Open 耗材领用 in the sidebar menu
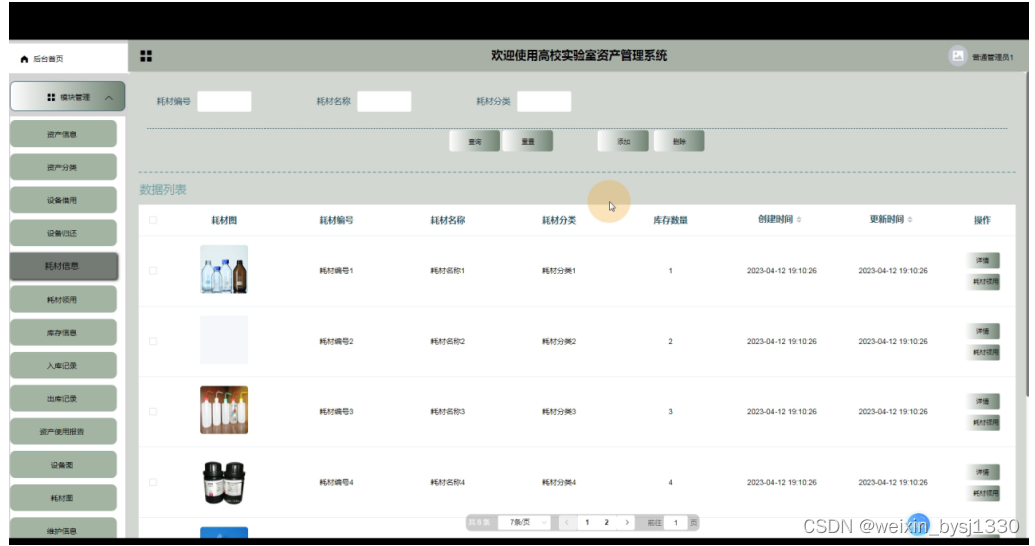The height and width of the screenshot is (546, 1035). (x=63, y=300)
